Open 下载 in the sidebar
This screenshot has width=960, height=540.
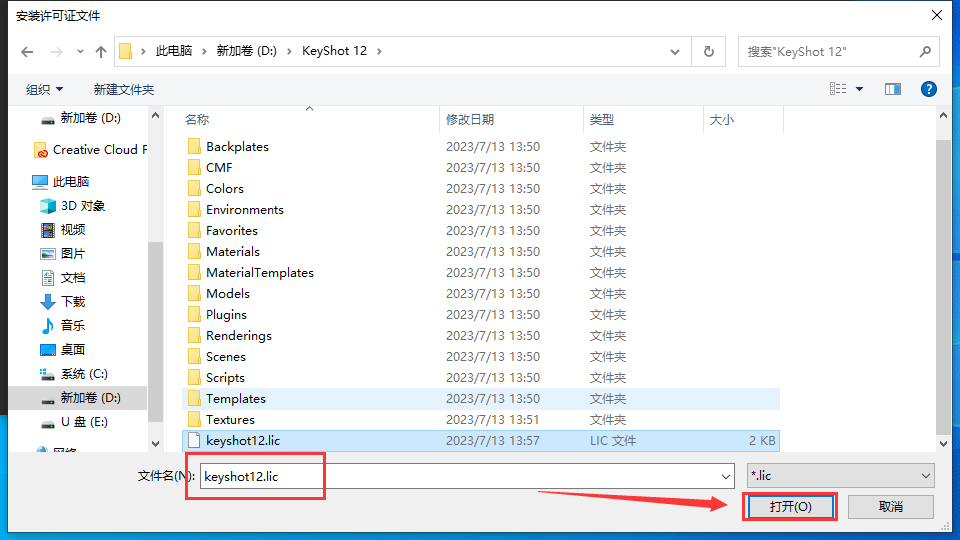(63, 301)
